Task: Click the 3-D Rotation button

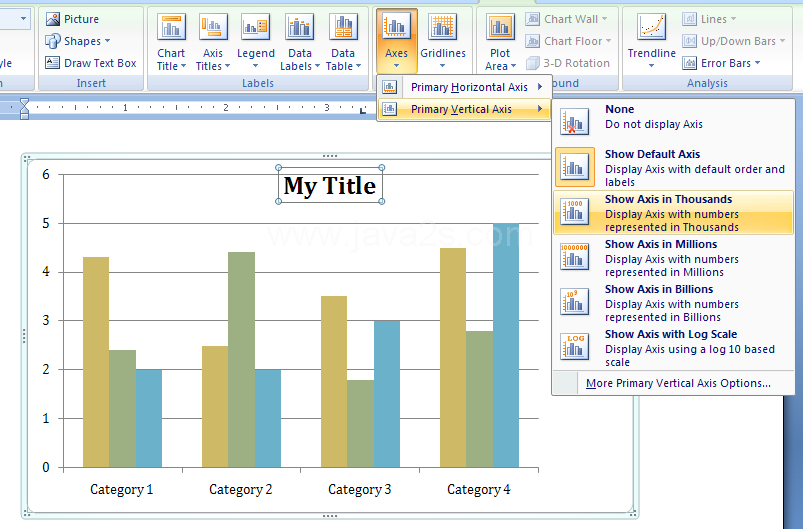Action: coord(568,63)
